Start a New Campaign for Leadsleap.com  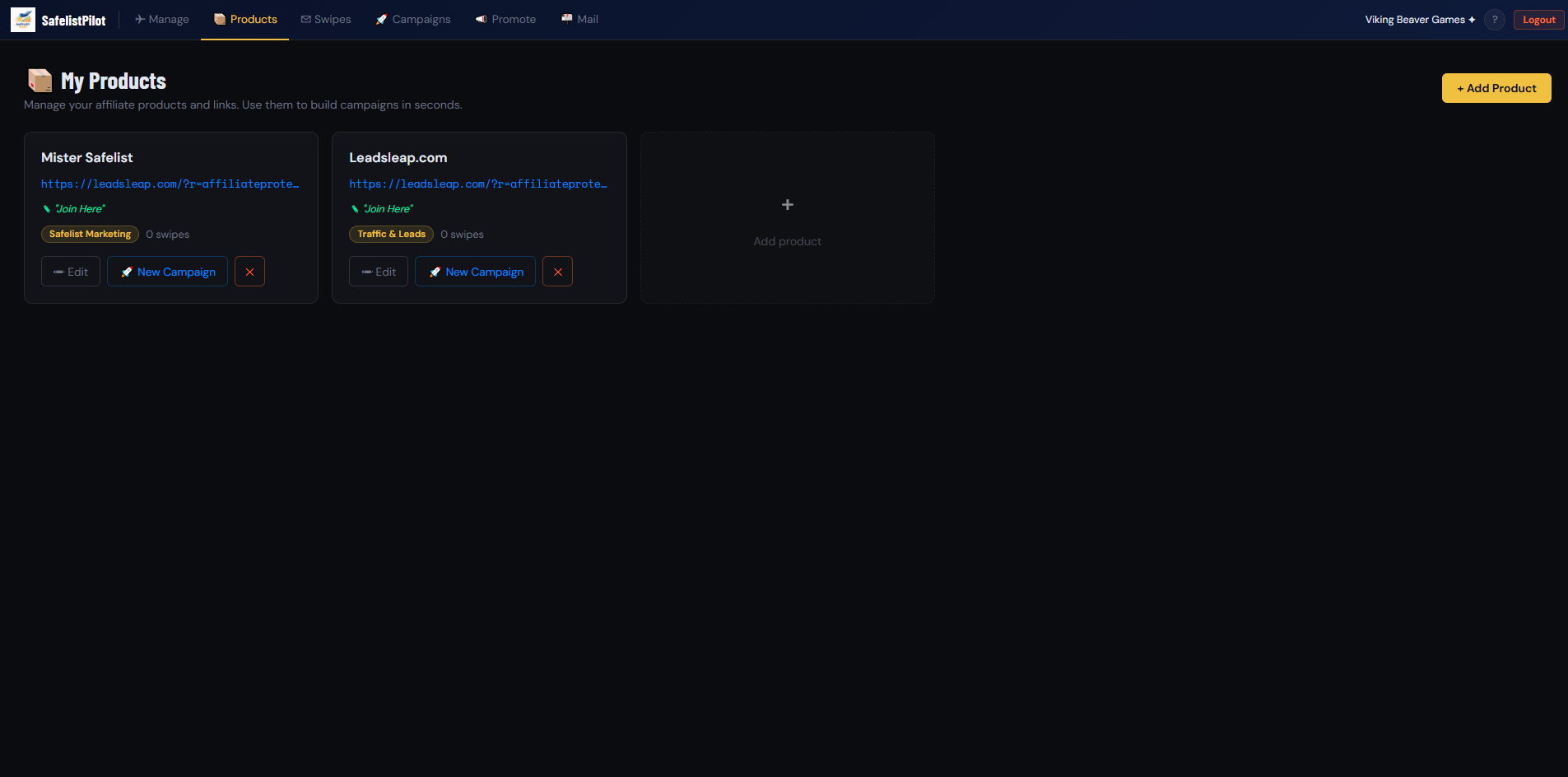pyautogui.click(x=475, y=271)
